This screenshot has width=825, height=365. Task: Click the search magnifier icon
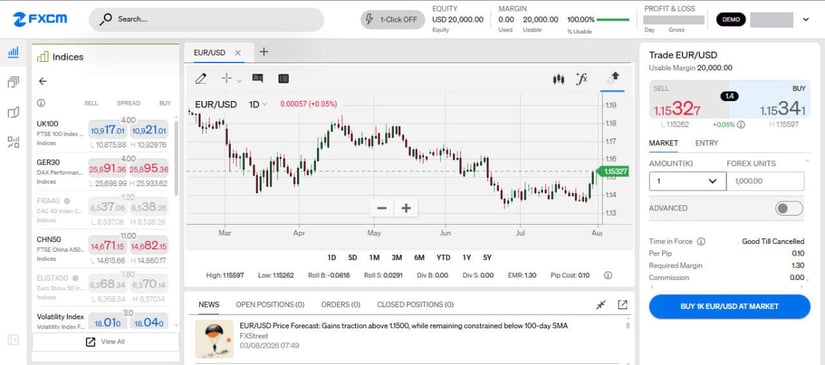click(x=106, y=19)
